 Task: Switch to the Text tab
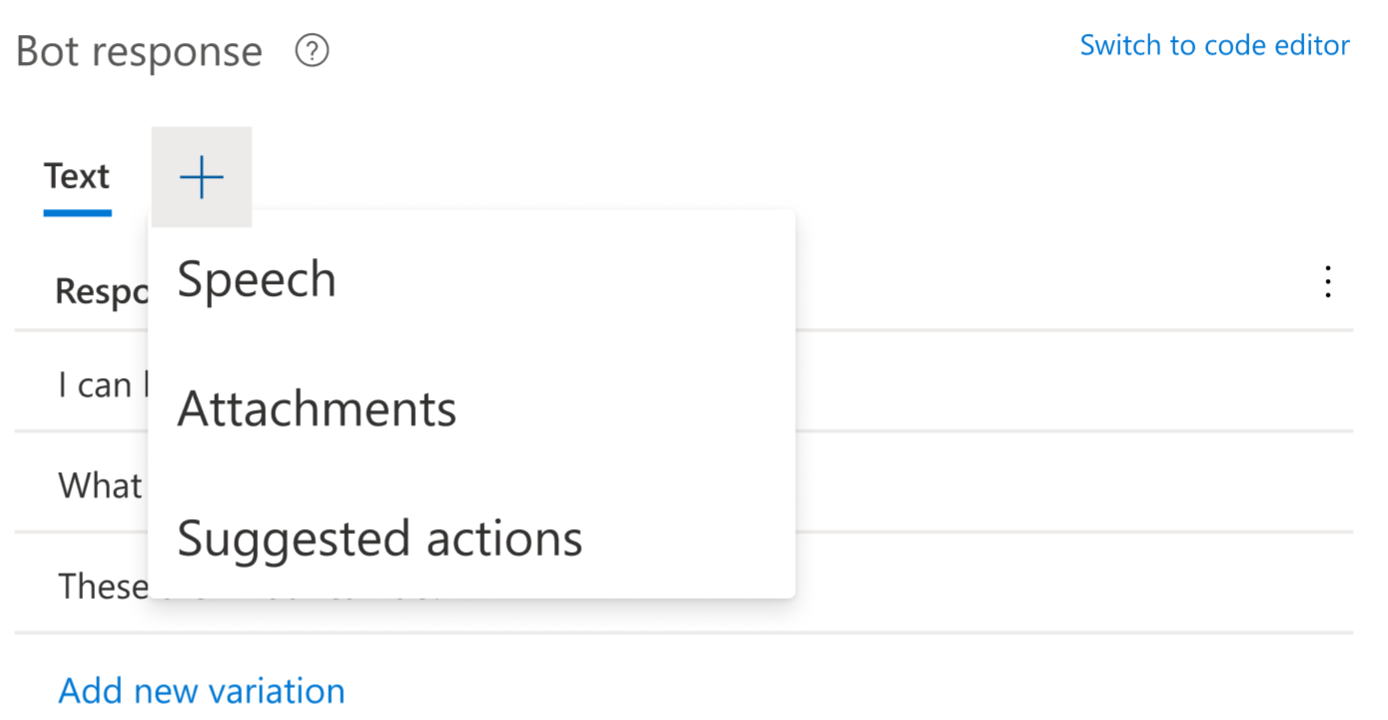click(x=77, y=176)
